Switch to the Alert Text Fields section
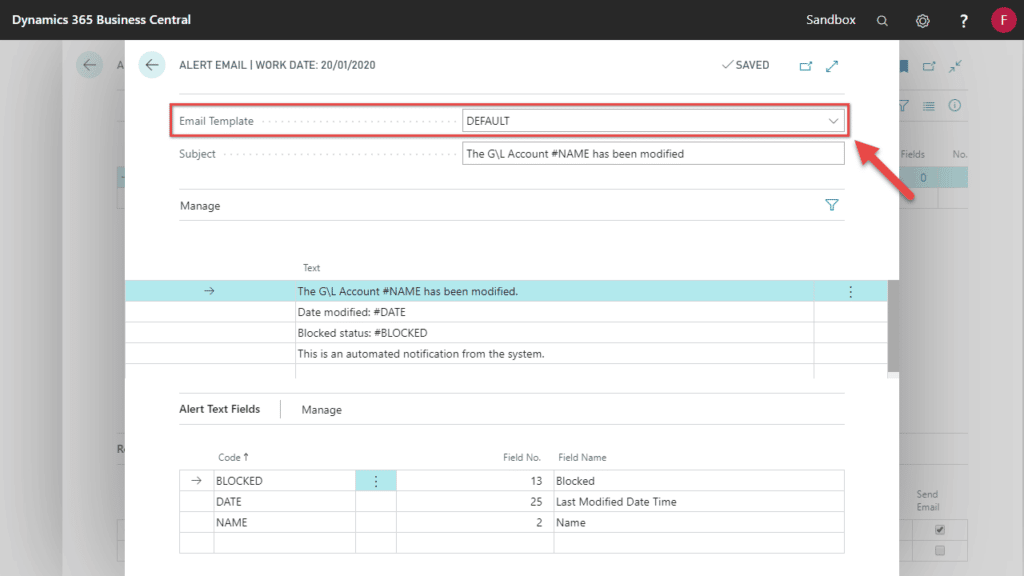Image resolution: width=1024 pixels, height=576 pixels. point(219,409)
